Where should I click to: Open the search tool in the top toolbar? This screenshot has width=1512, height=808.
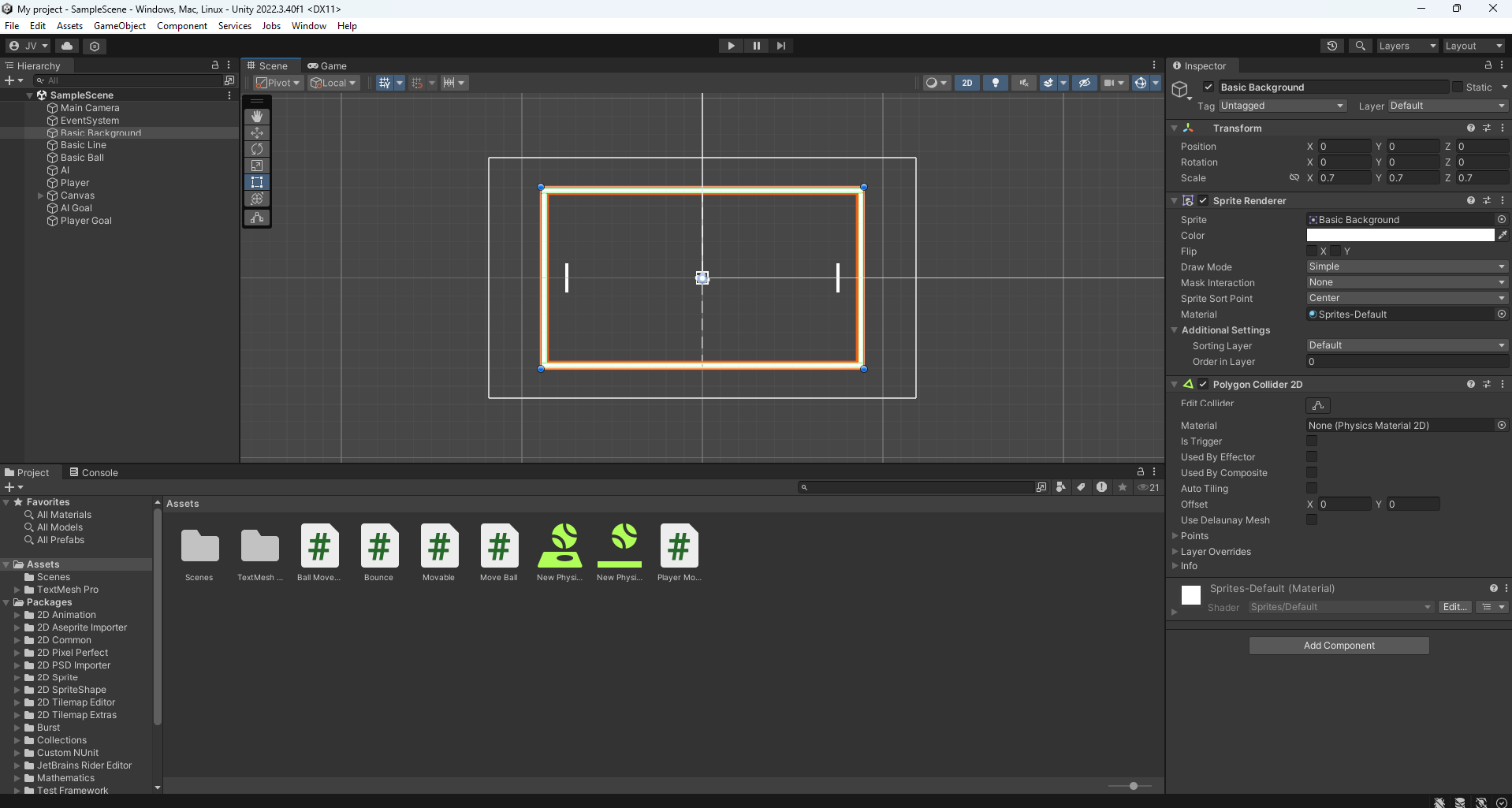point(1361,45)
